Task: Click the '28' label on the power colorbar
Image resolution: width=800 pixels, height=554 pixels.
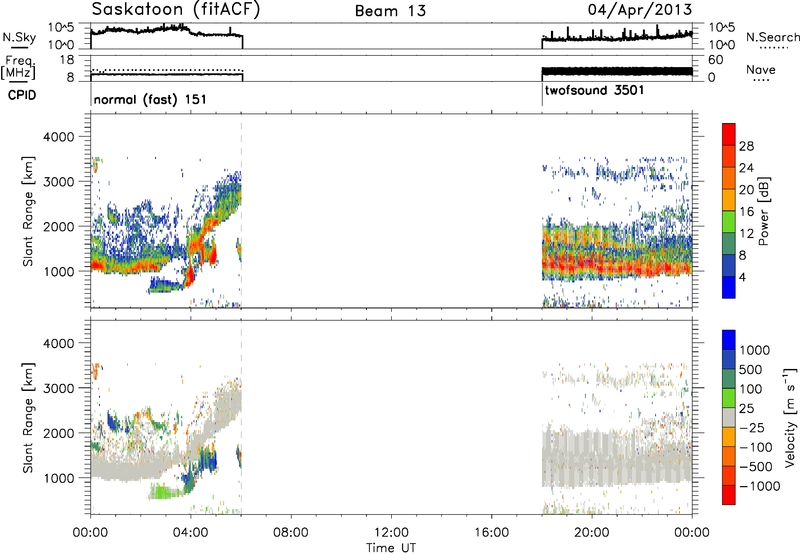Action: click(x=746, y=147)
